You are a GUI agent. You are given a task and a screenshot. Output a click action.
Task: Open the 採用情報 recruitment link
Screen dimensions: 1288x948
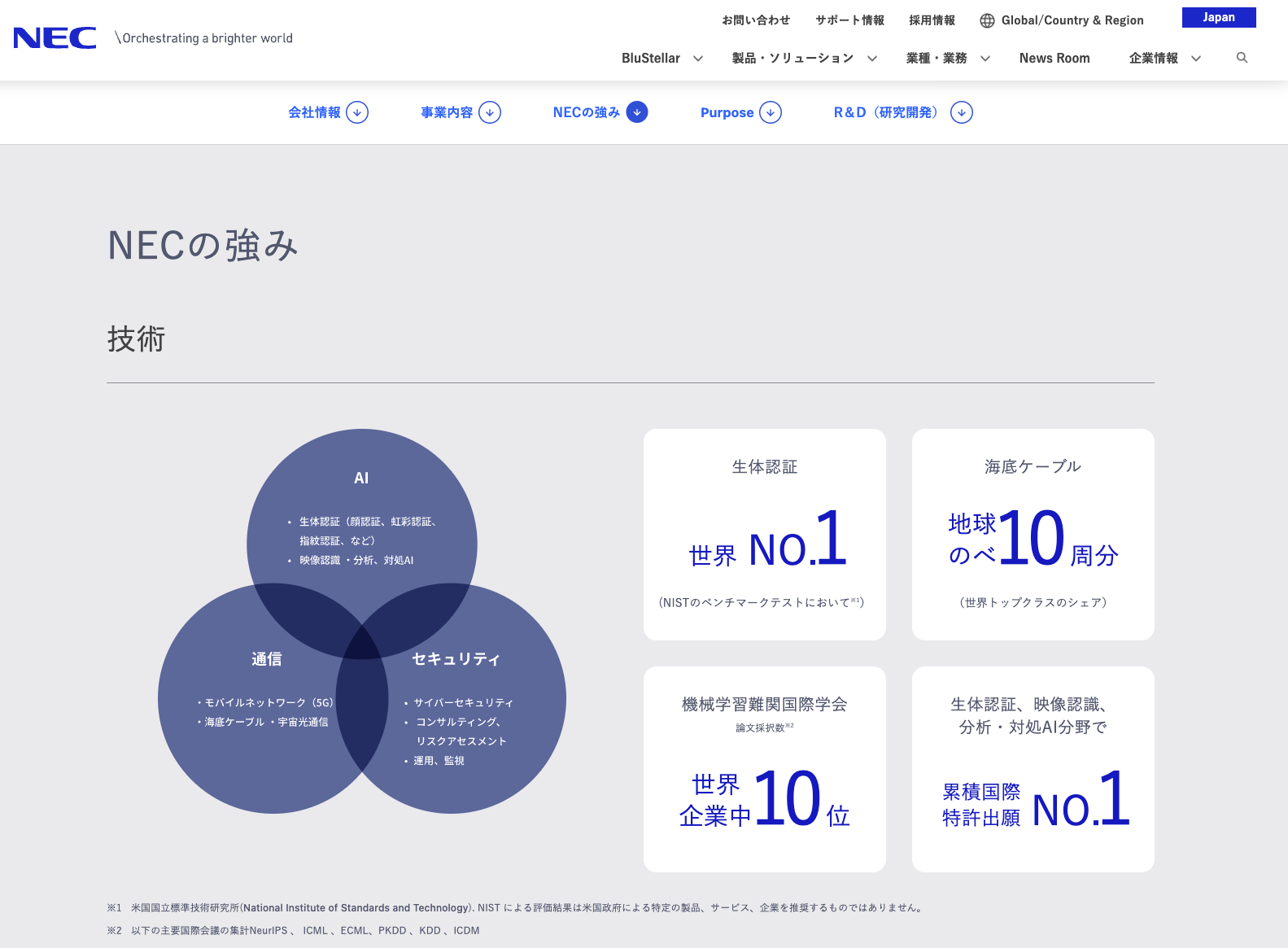tap(932, 20)
